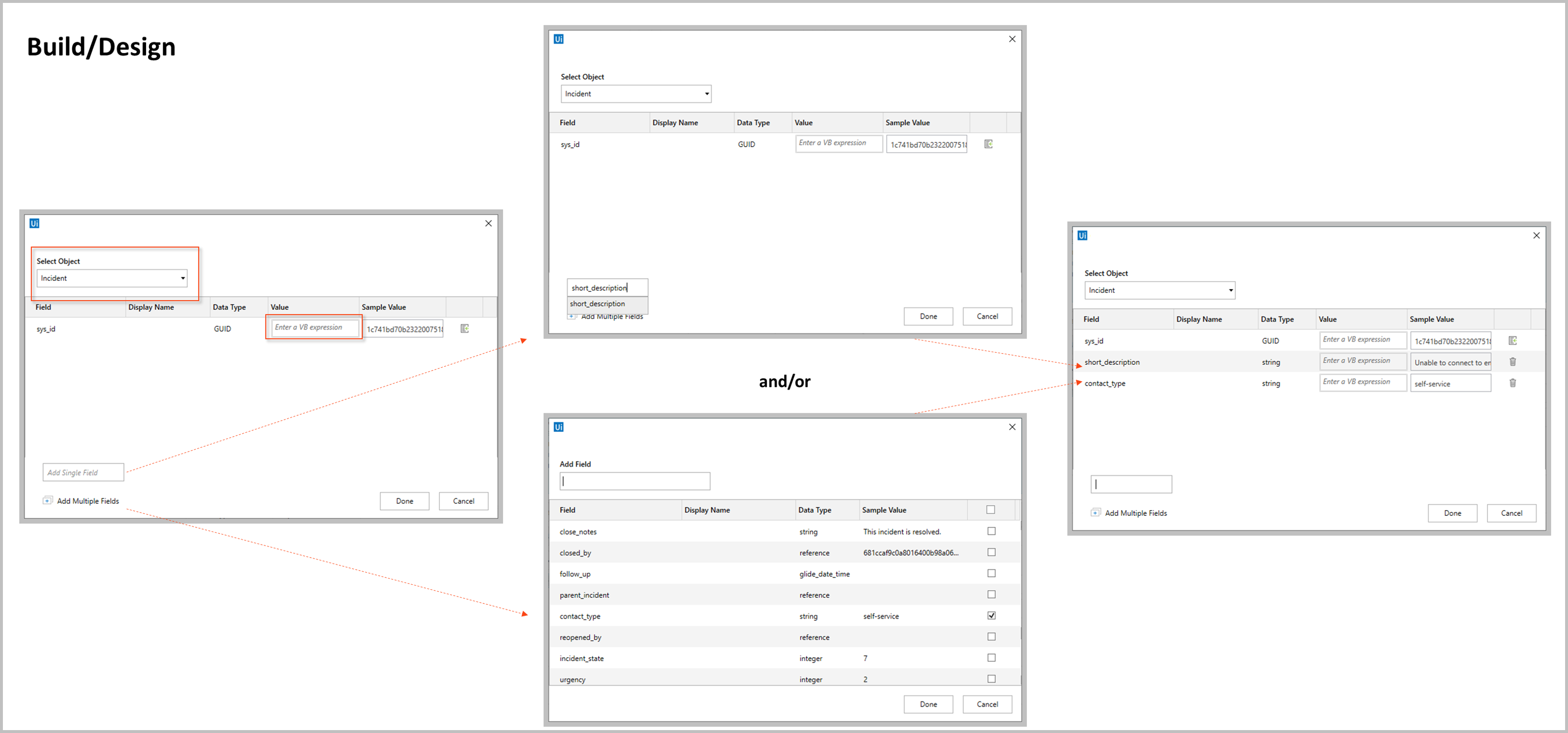Click sys_id Value expression box in top-center dialog
This screenshot has width=1568, height=733.
[x=839, y=143]
